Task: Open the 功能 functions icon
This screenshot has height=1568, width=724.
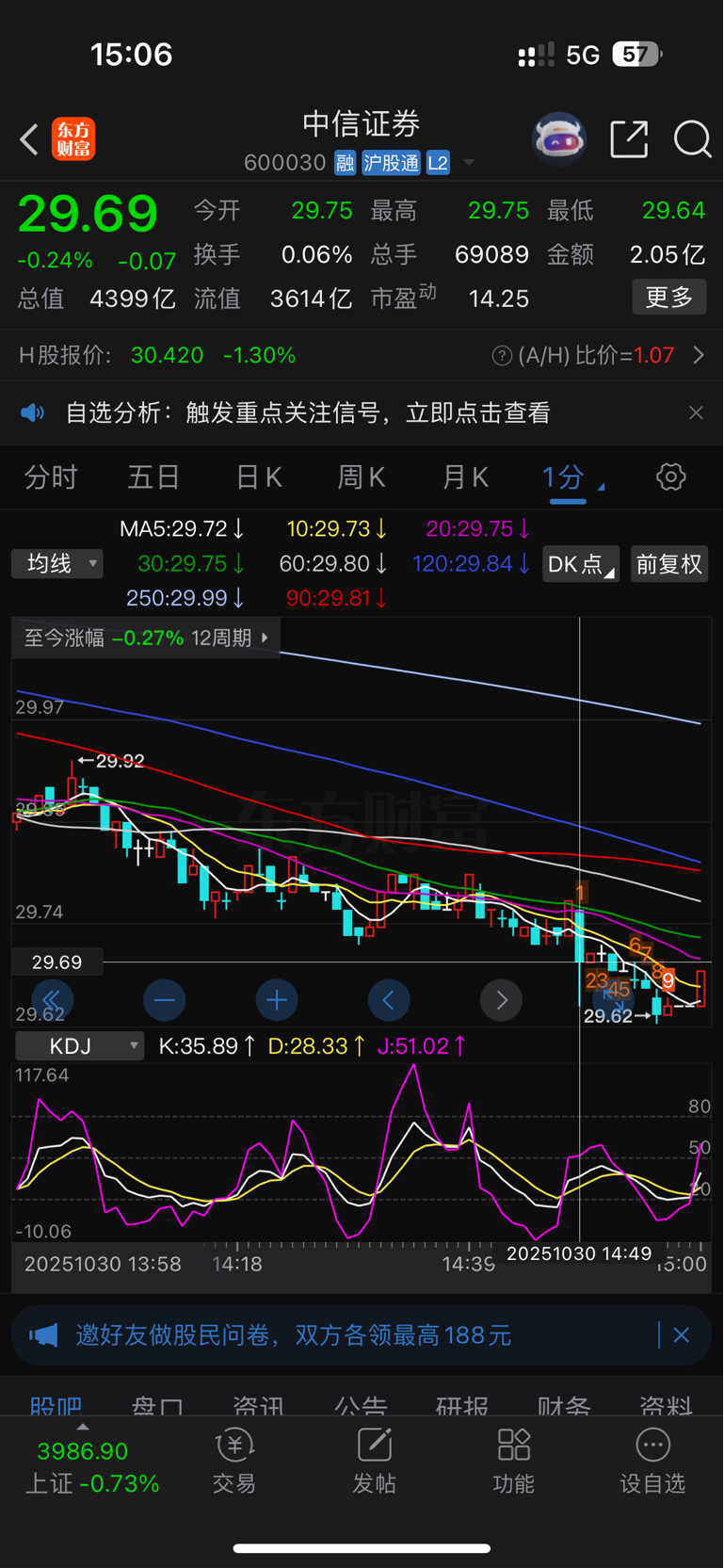Action: tap(514, 1462)
